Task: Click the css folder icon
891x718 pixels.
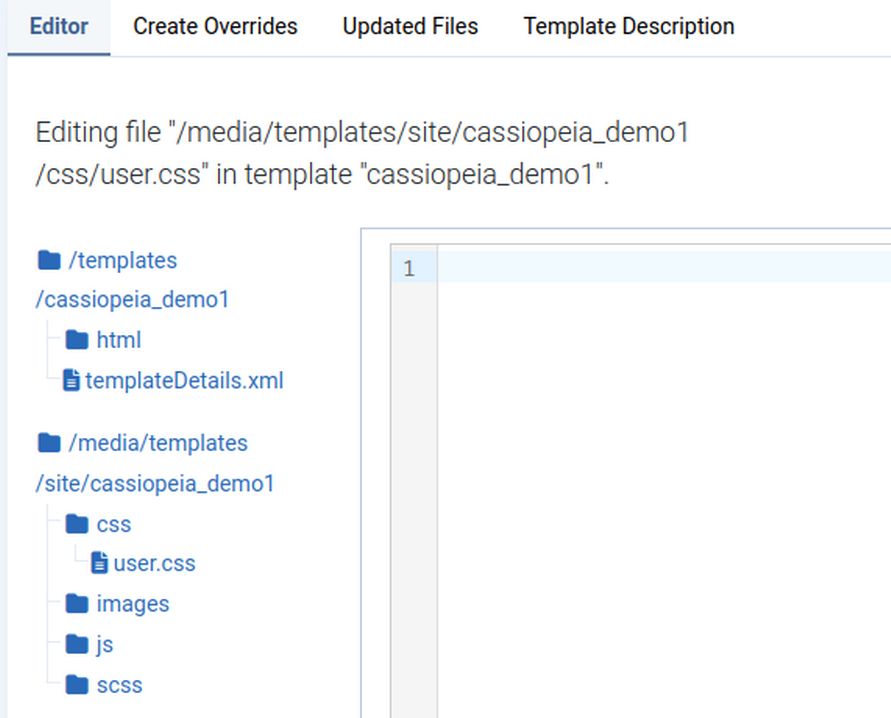Action: 77,525
